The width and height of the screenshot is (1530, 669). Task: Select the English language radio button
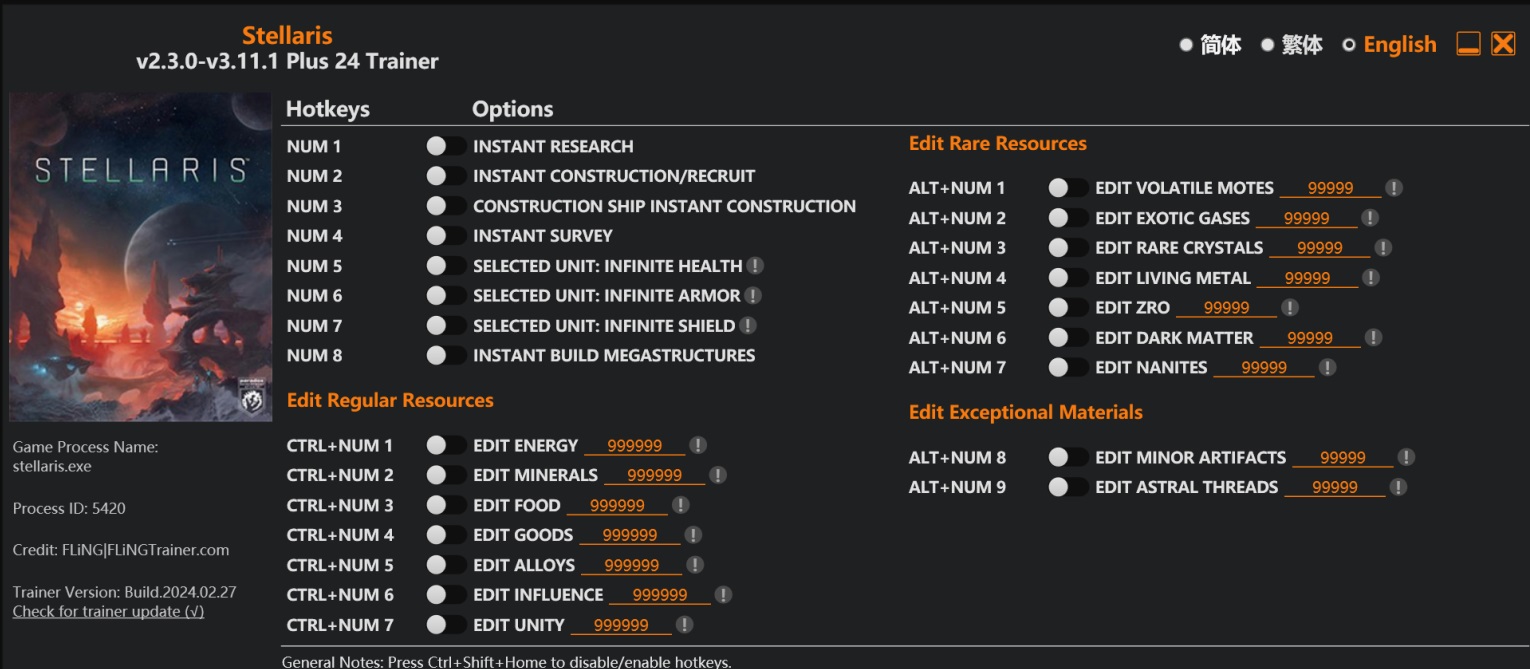(1349, 45)
